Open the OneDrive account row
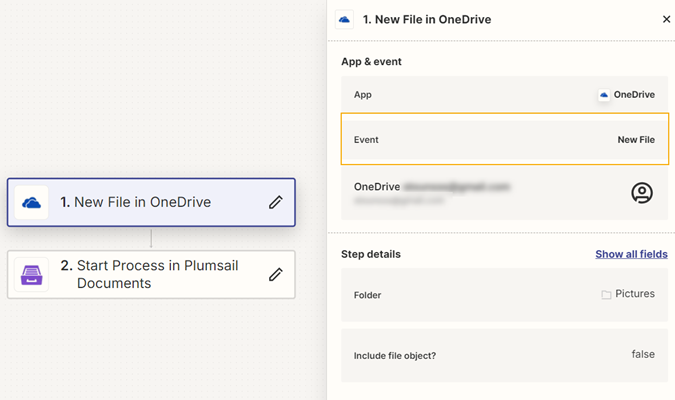675x400 pixels. click(505, 193)
